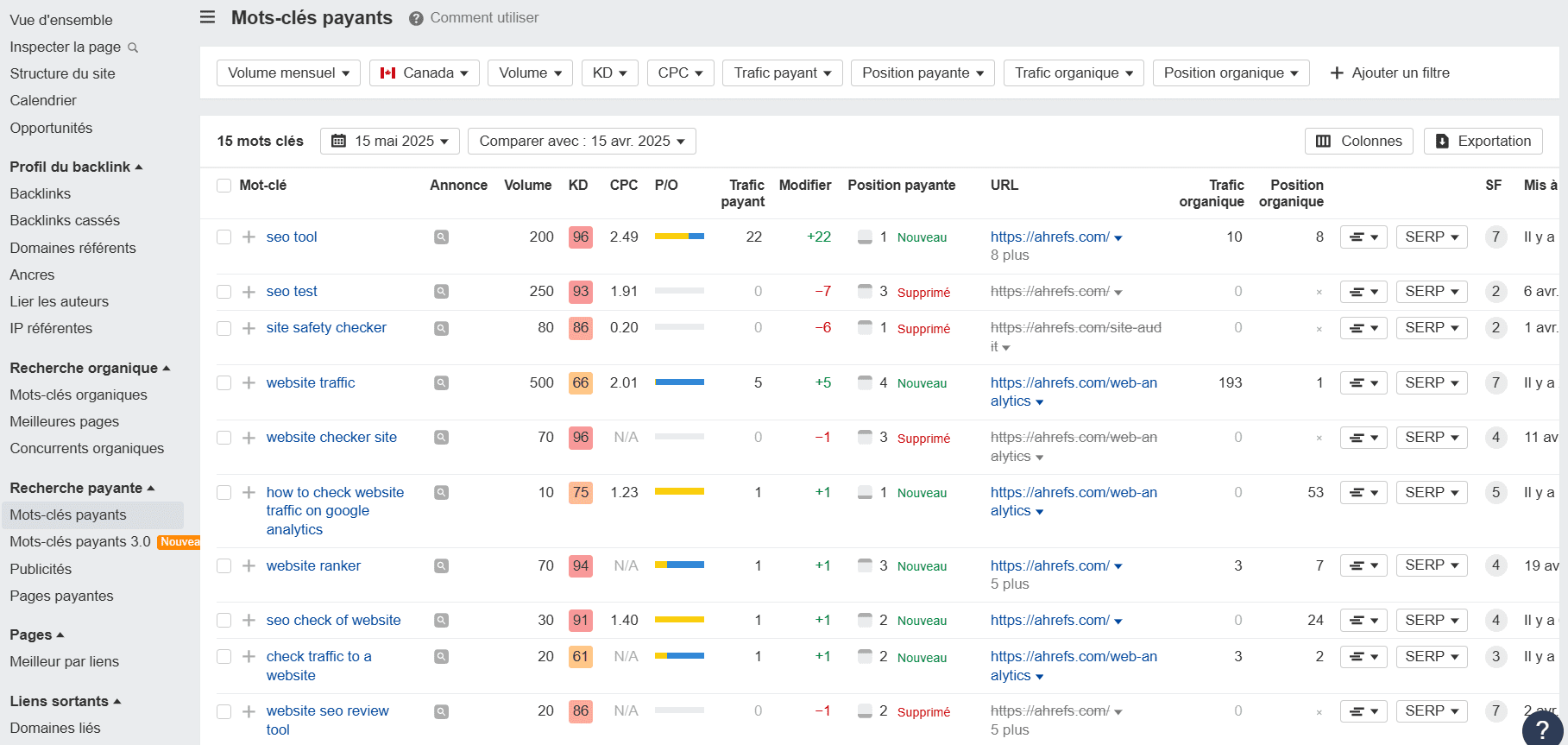Screen dimensions: 1568x745
Task: Click the P/O bar for 'seo tool'
Action: pos(679,237)
